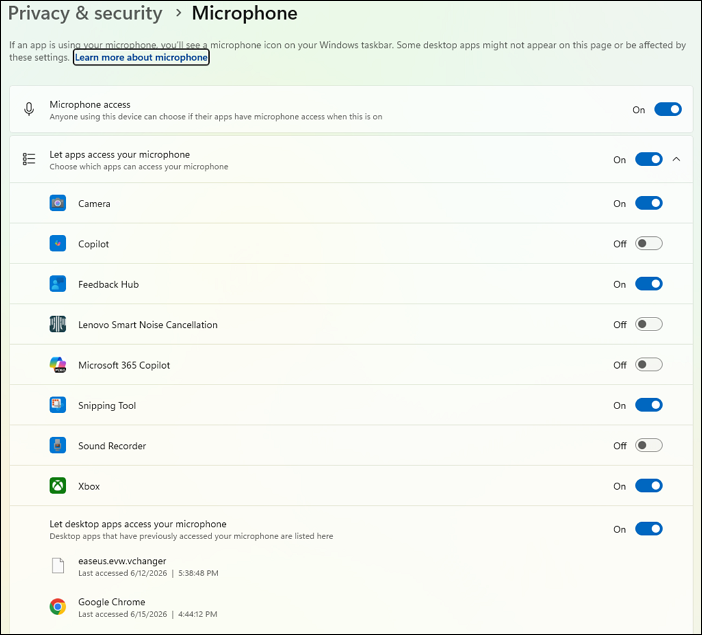Collapse the Let apps access section chevron

tap(676, 159)
